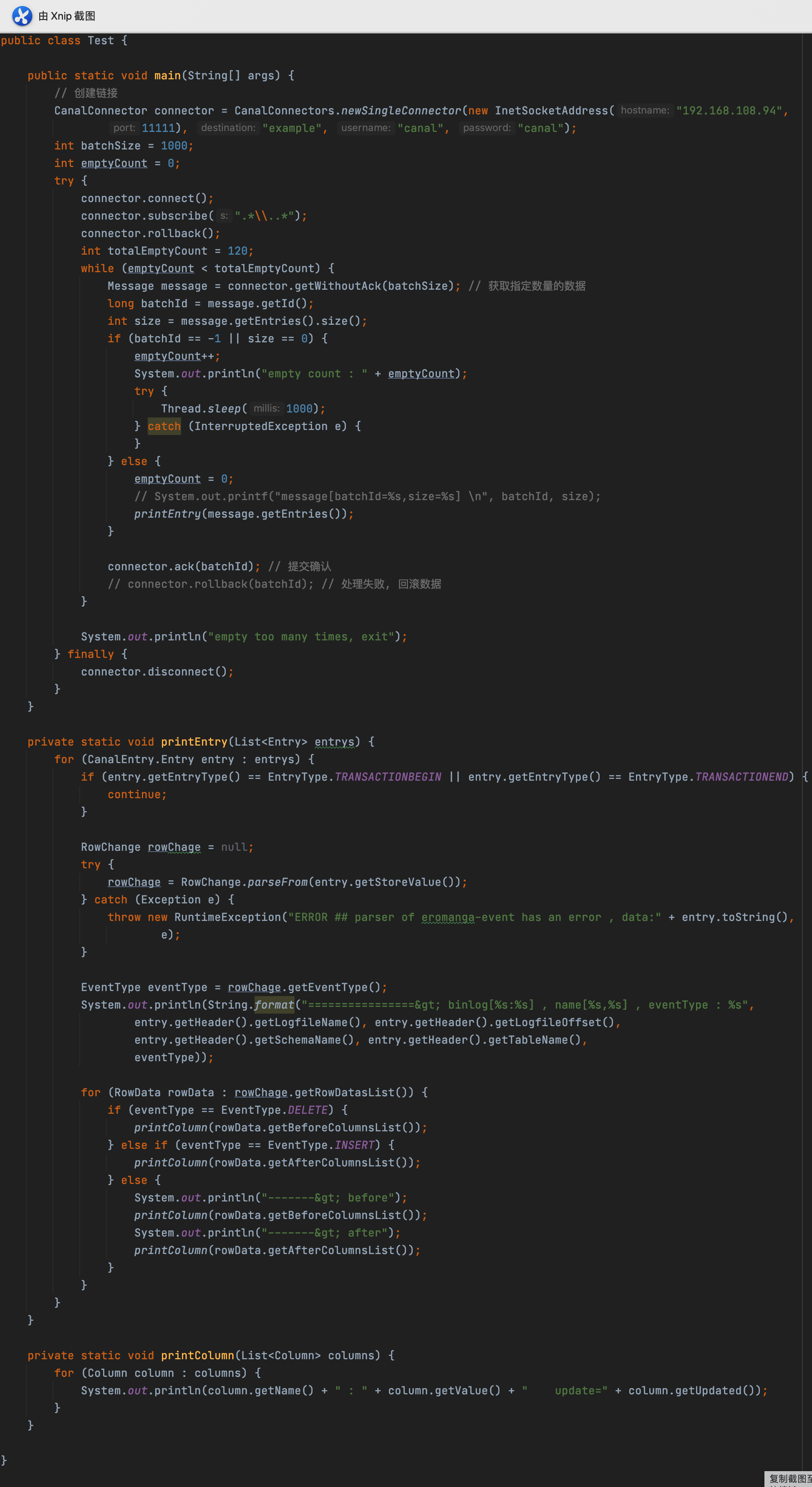Click the underlined 'eromanga' typo word
Screen dimensions: 812x1487
pos(447,917)
